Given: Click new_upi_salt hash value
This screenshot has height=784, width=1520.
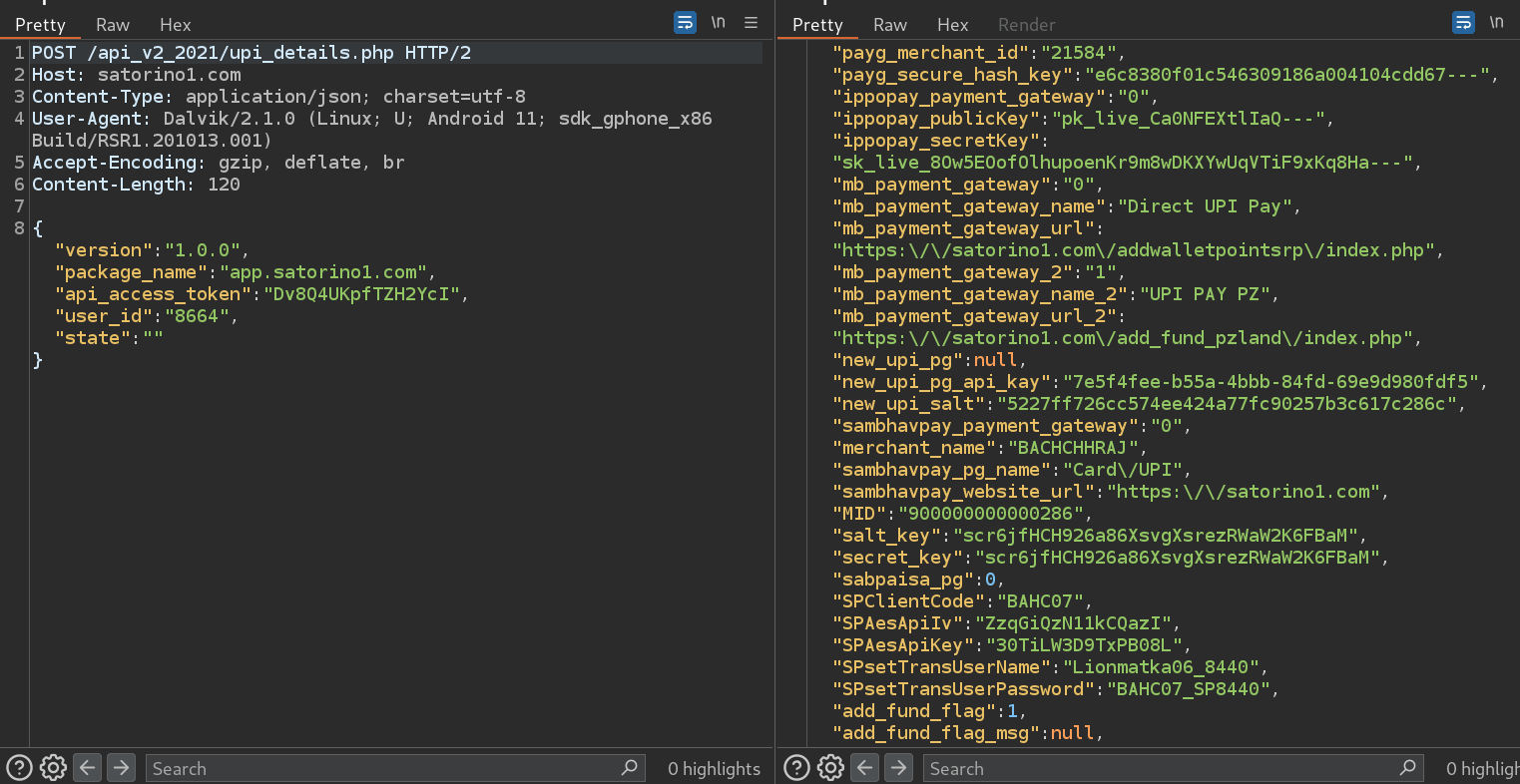Looking at the screenshot, I should (1227, 404).
